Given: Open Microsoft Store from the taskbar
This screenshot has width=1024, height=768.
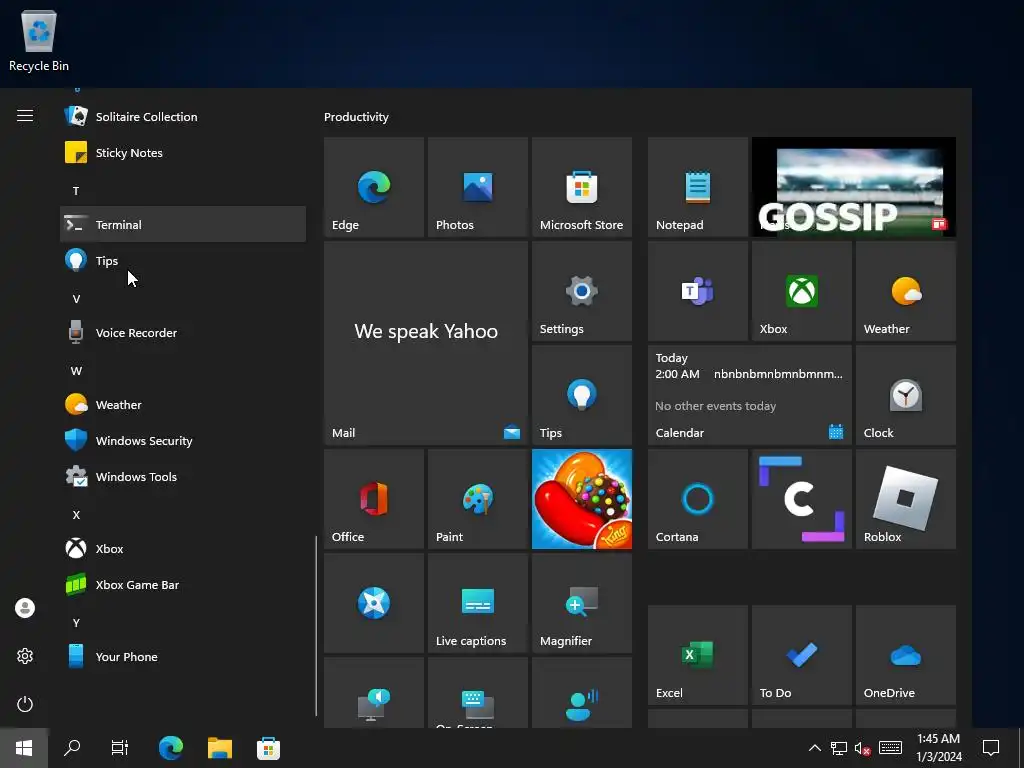Looking at the screenshot, I should [268, 748].
